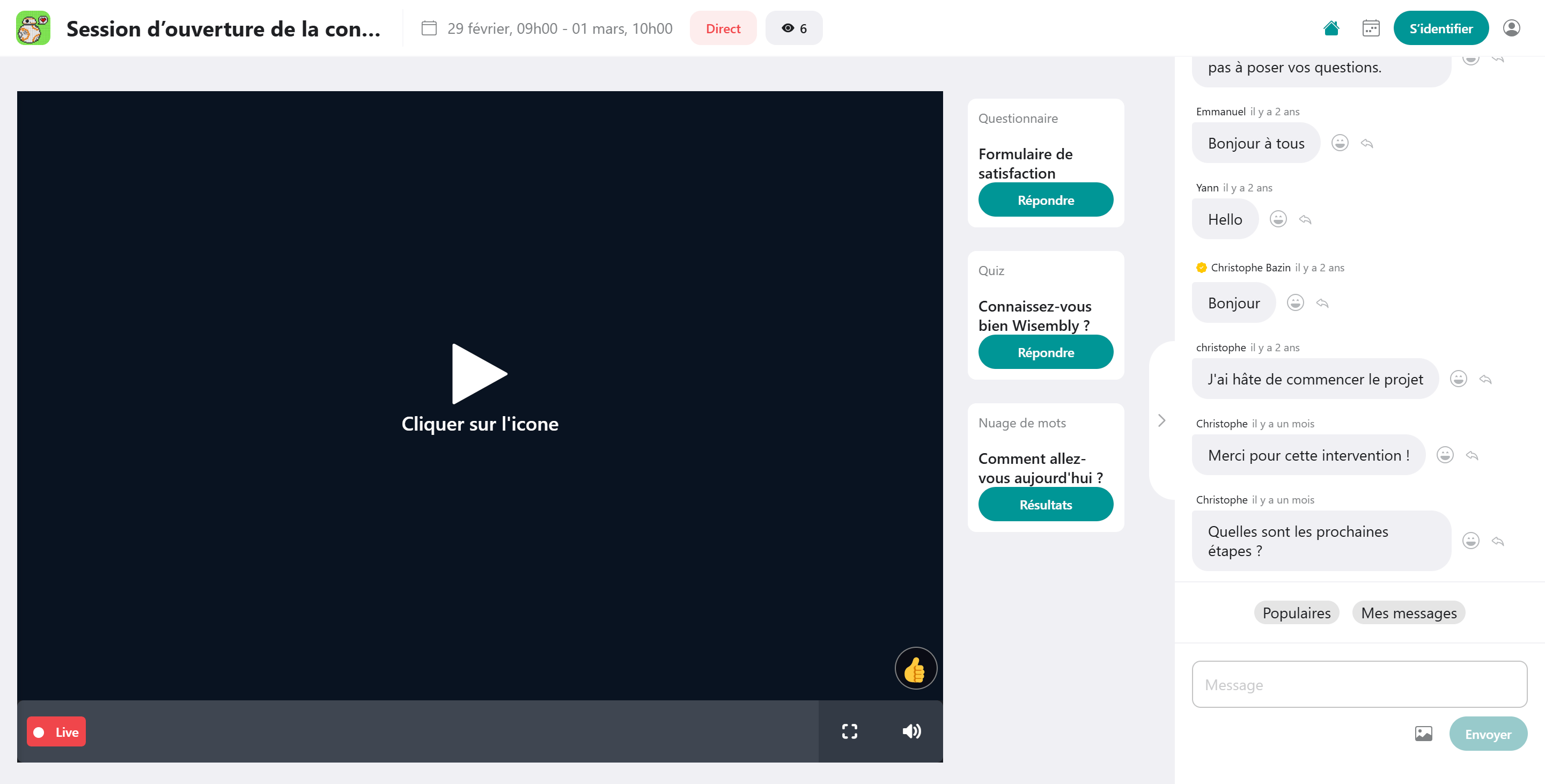Mute the video sound

[x=911, y=731]
